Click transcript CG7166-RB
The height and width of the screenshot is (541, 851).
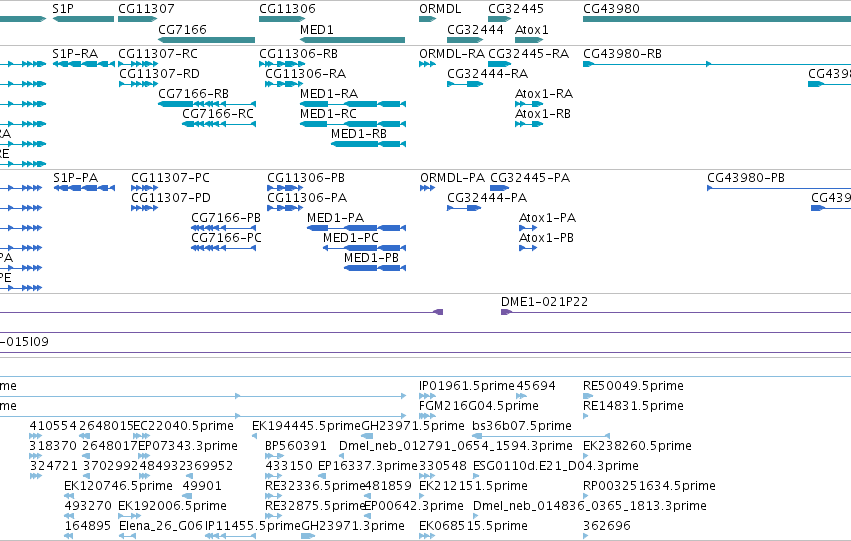(207, 104)
